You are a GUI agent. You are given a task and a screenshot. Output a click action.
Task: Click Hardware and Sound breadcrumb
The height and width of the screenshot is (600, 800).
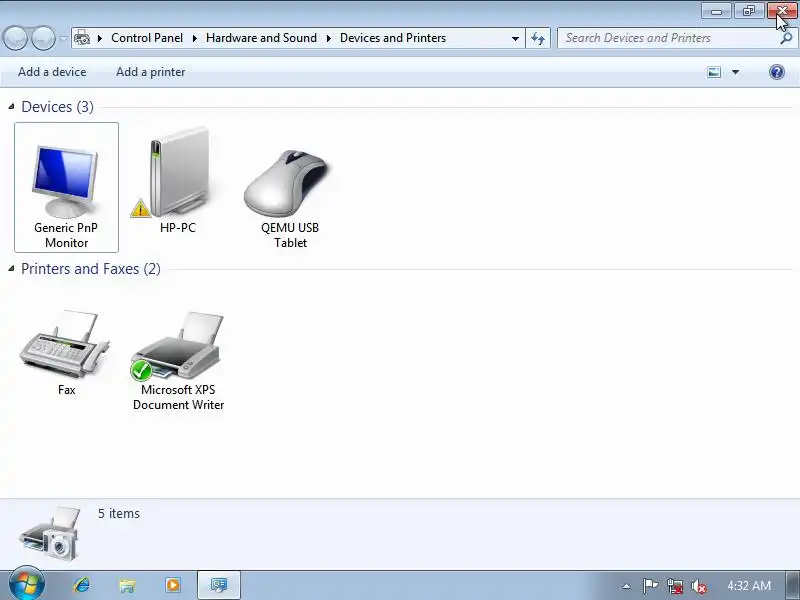tap(261, 38)
